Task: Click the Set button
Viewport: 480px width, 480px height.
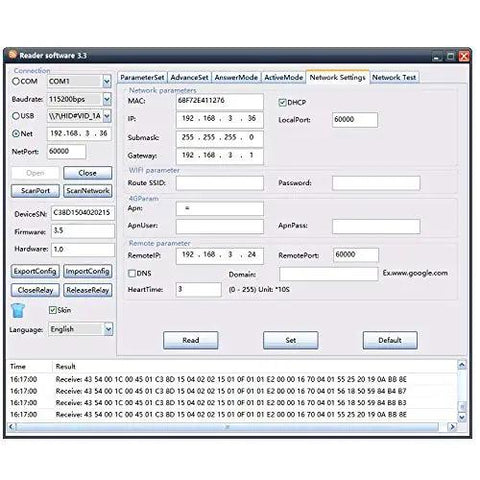Action: pyautogui.click(x=291, y=340)
